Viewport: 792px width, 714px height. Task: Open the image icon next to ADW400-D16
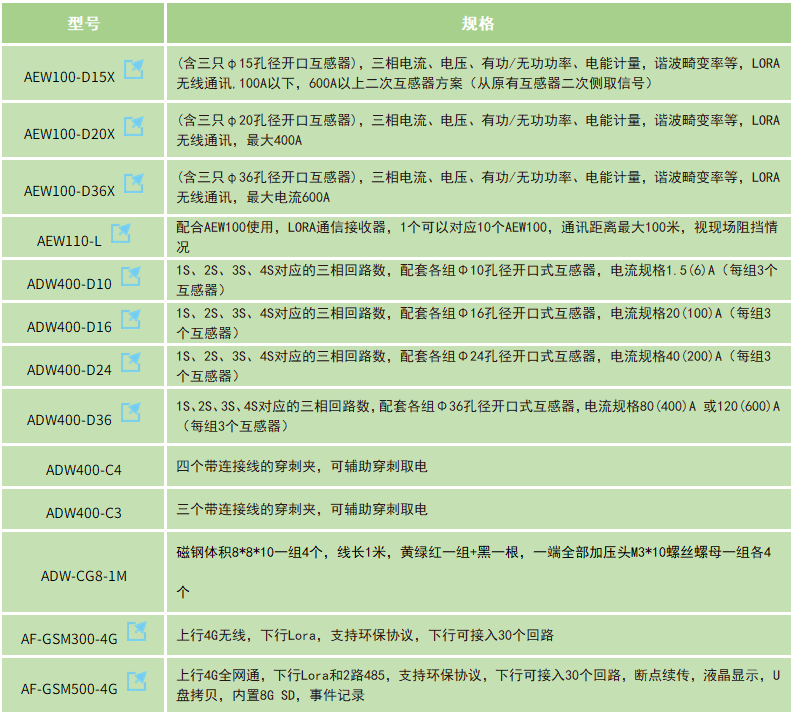click(130, 320)
